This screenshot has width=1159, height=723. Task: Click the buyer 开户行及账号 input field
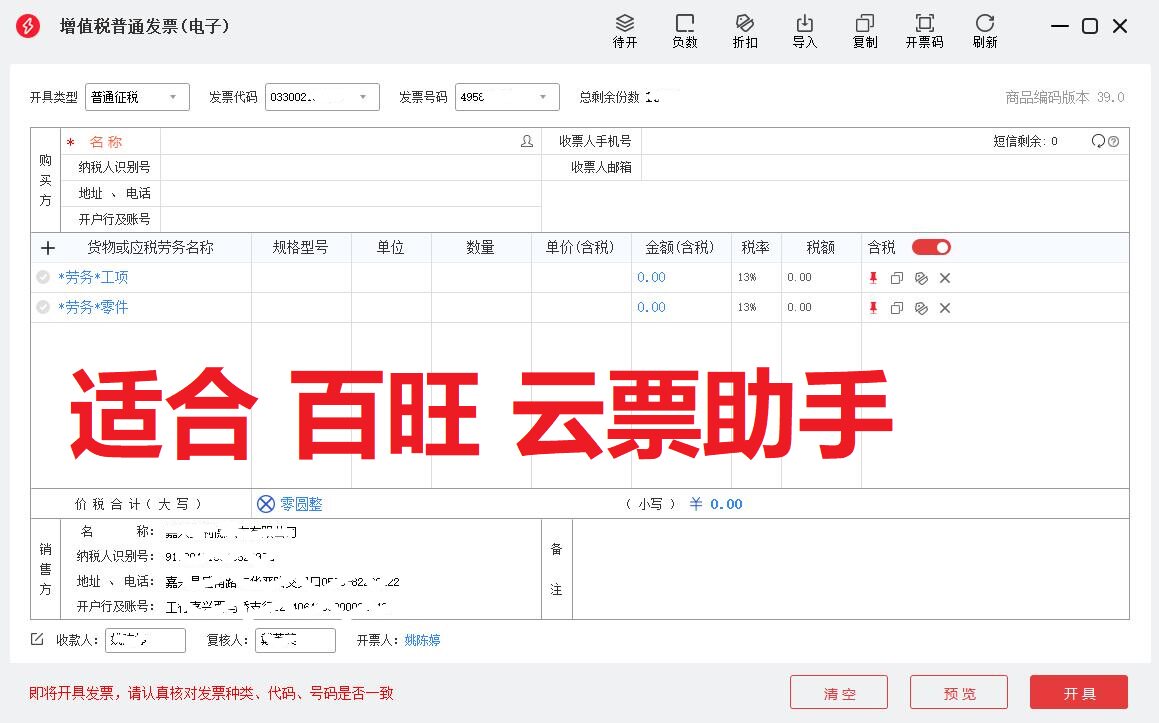(350, 219)
